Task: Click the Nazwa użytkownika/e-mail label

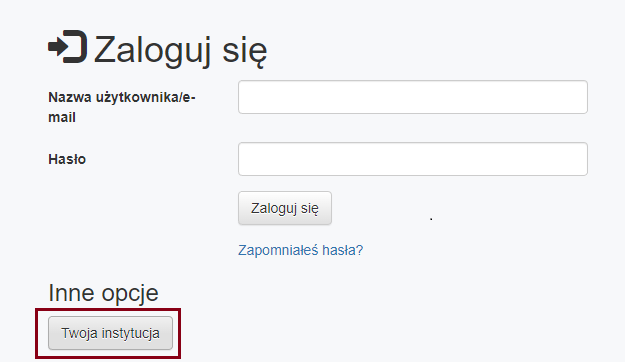Action: (x=122, y=107)
